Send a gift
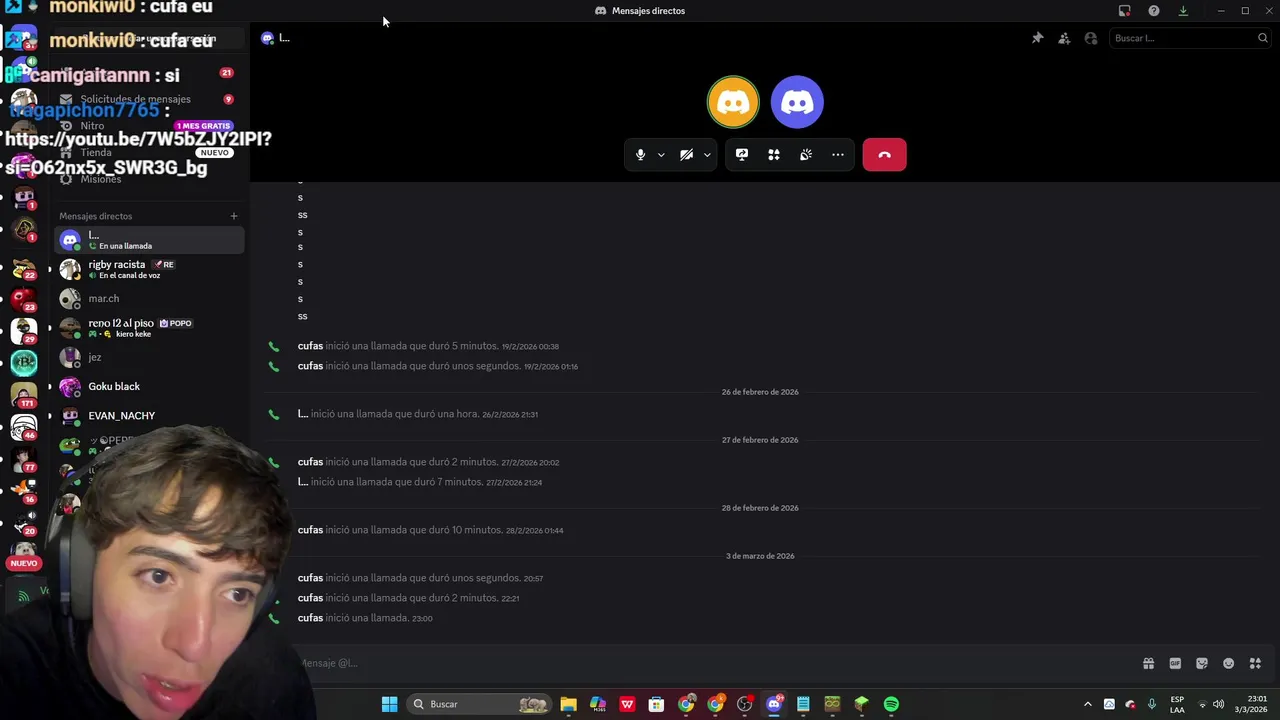Image resolution: width=1280 pixels, height=720 pixels. coord(1149,663)
